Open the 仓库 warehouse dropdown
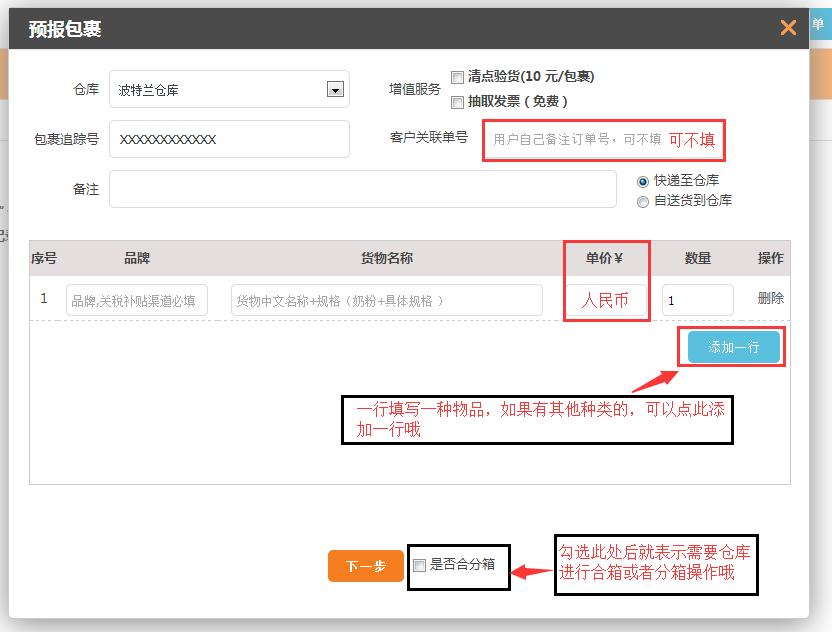Viewport: 832px width, 632px height. (230, 89)
